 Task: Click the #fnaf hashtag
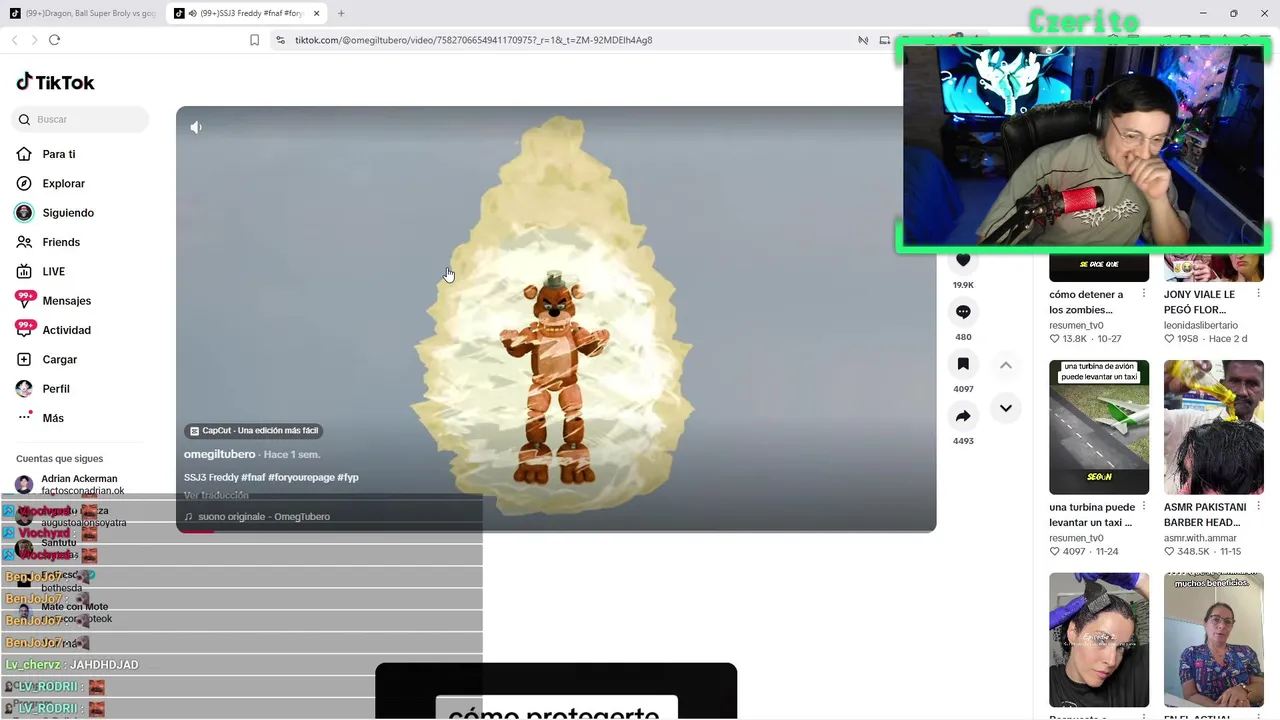[x=253, y=477]
